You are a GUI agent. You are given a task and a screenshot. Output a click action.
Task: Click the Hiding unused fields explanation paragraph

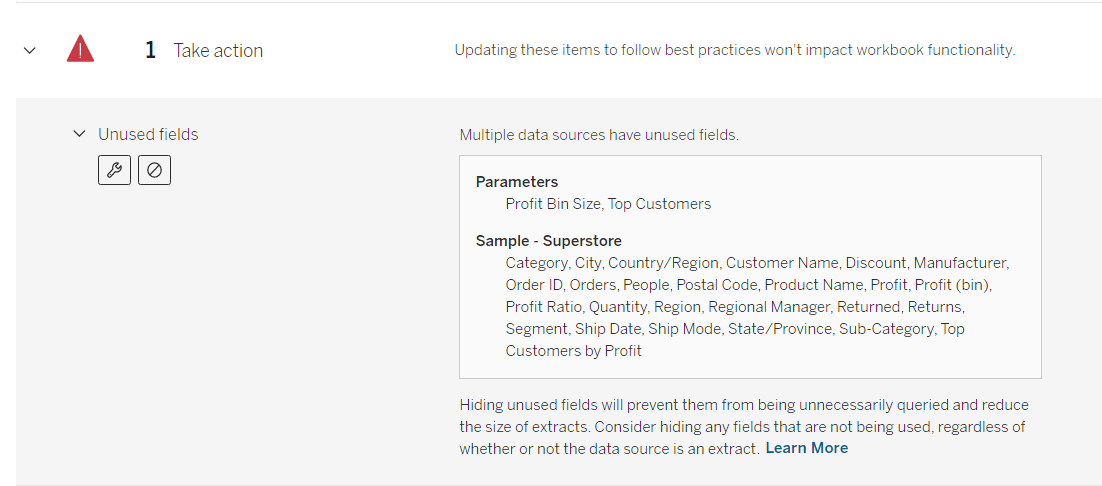[744, 426]
